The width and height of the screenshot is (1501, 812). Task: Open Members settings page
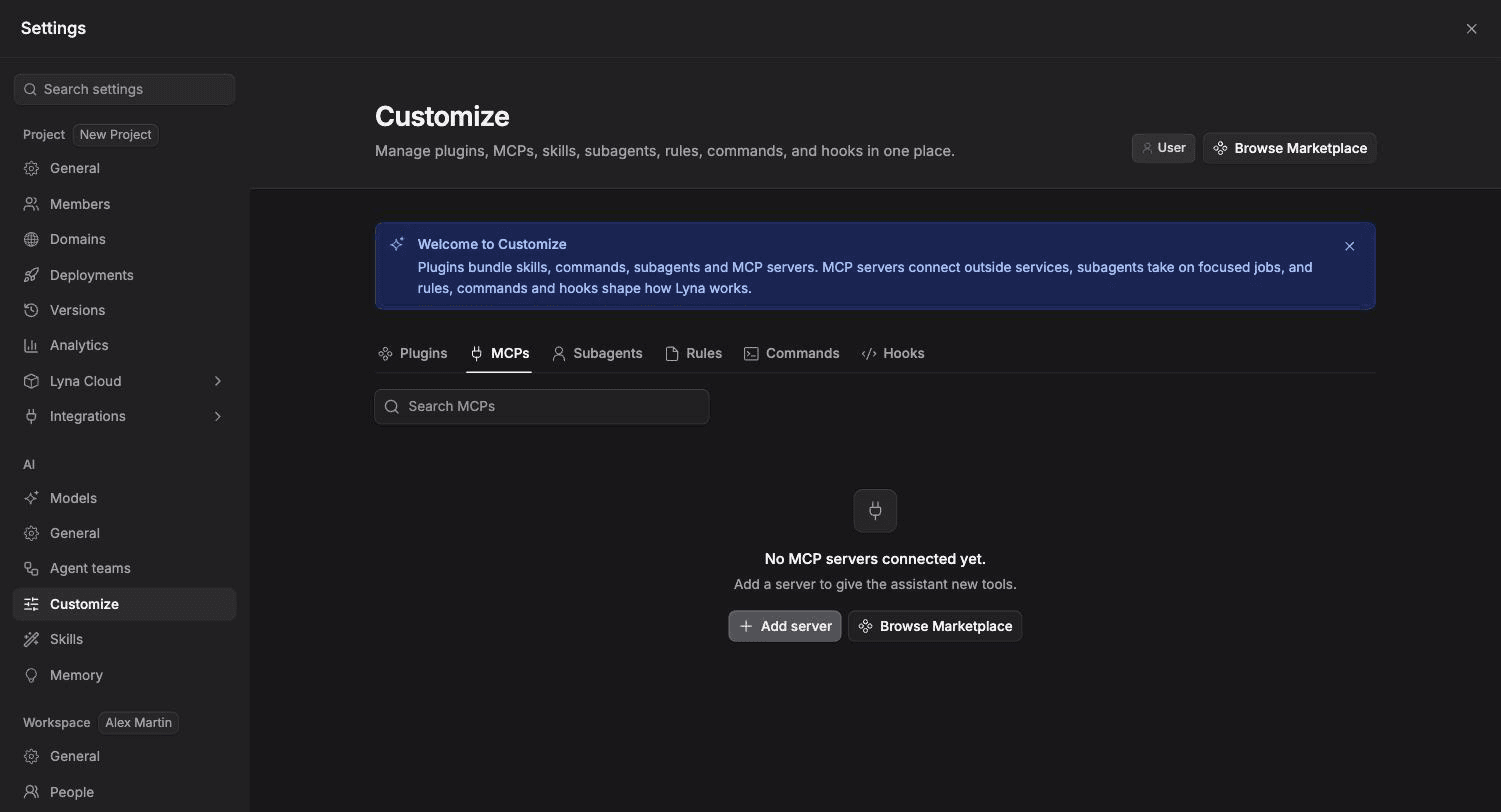coord(125,204)
